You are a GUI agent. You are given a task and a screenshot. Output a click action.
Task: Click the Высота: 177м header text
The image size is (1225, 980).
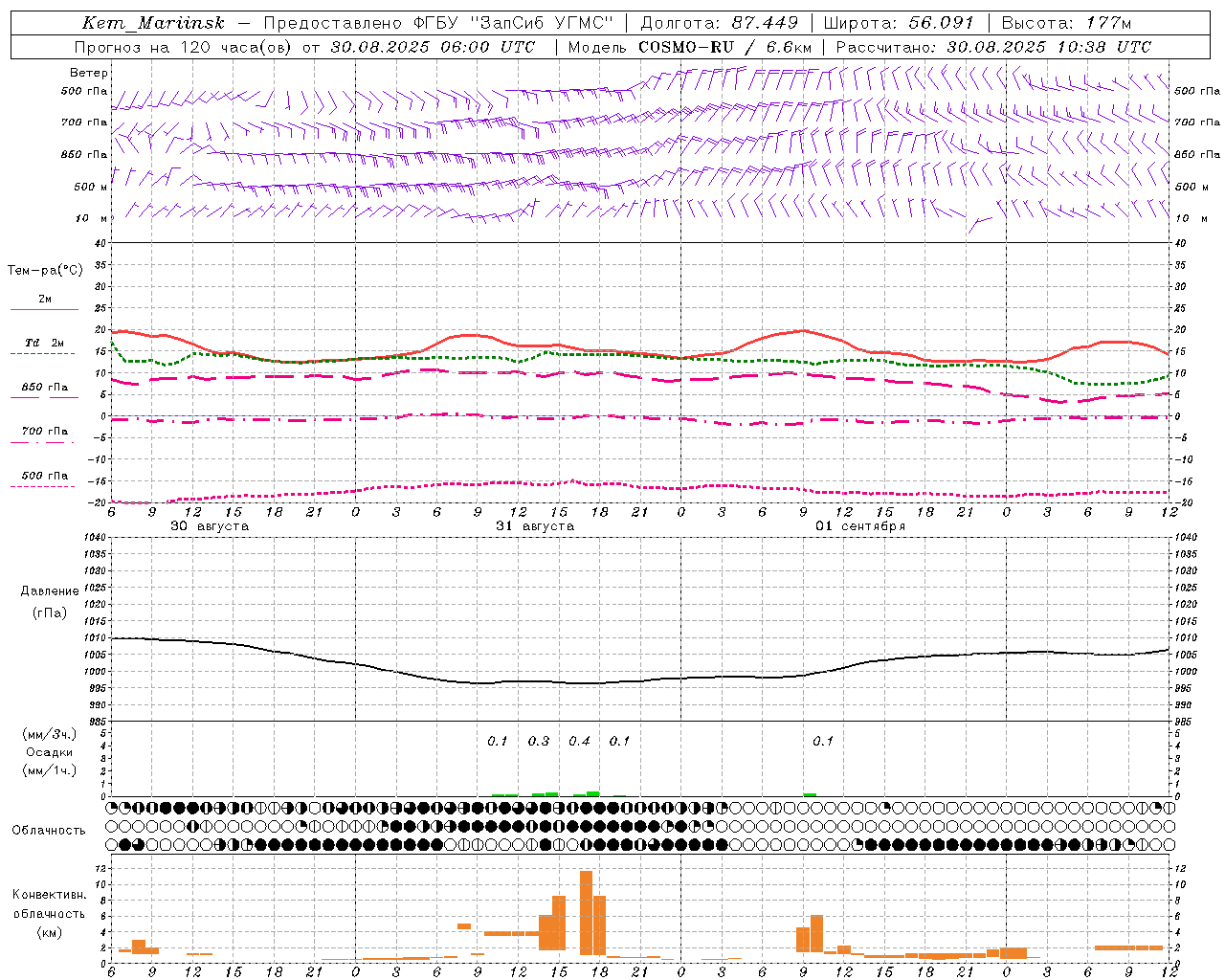tap(1067, 23)
